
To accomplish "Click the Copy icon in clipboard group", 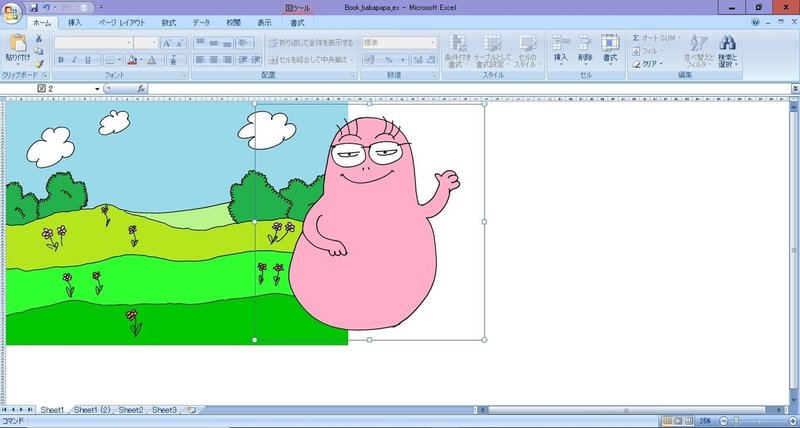I will (x=39, y=52).
